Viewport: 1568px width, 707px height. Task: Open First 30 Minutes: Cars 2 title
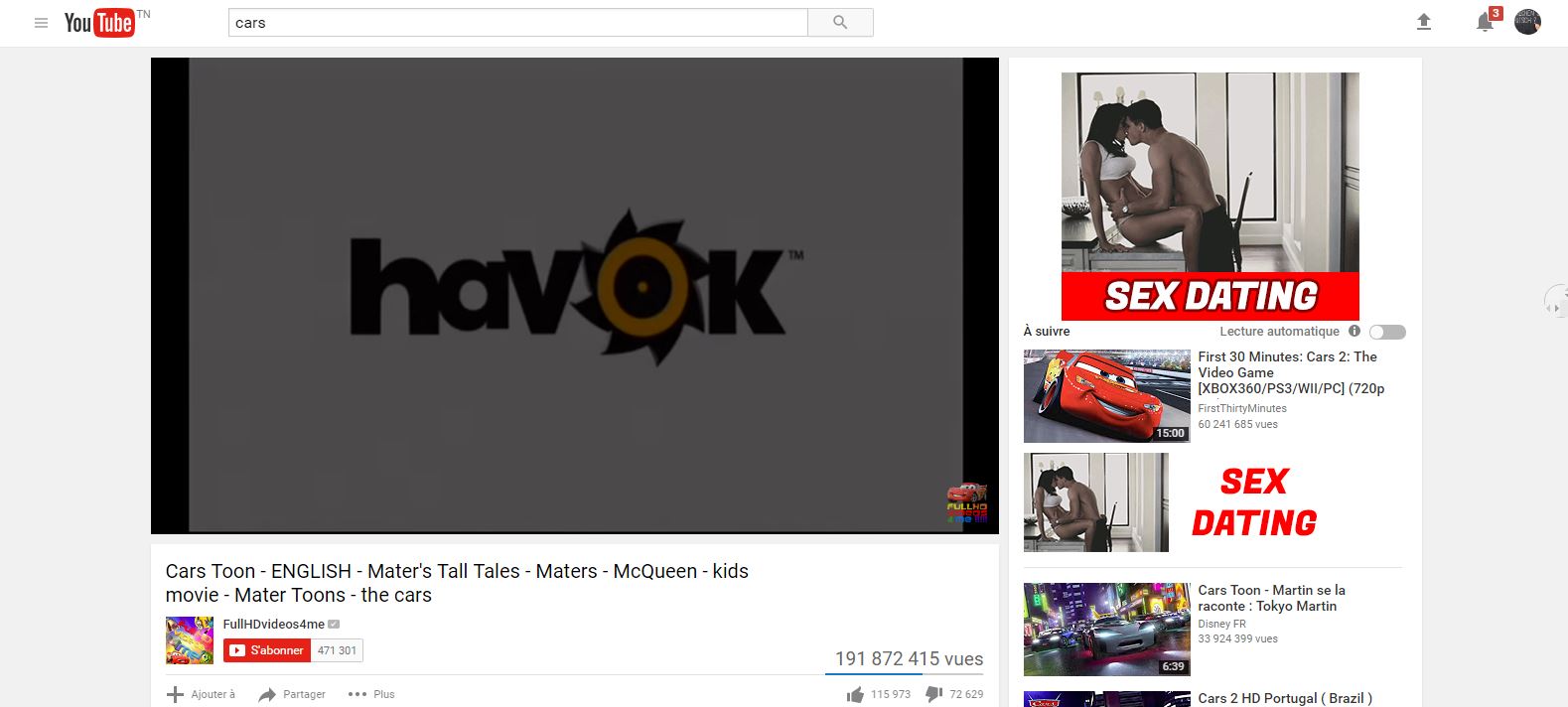(x=1291, y=372)
